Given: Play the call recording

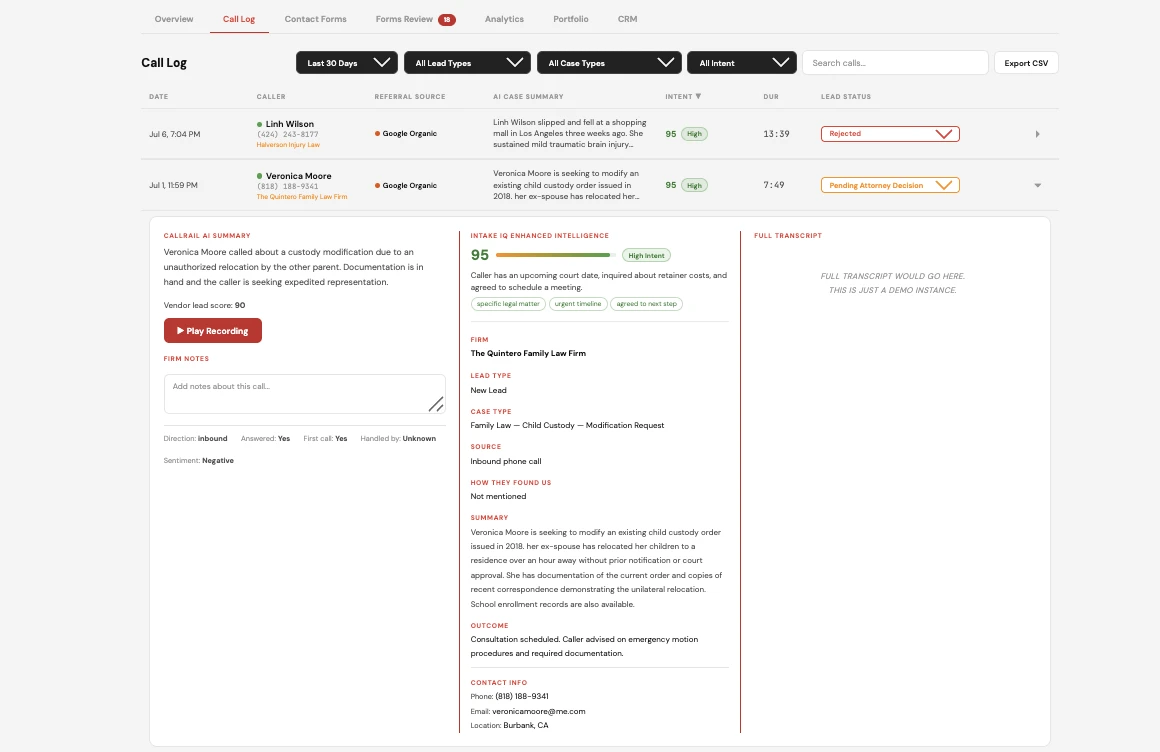Looking at the screenshot, I should pos(213,331).
